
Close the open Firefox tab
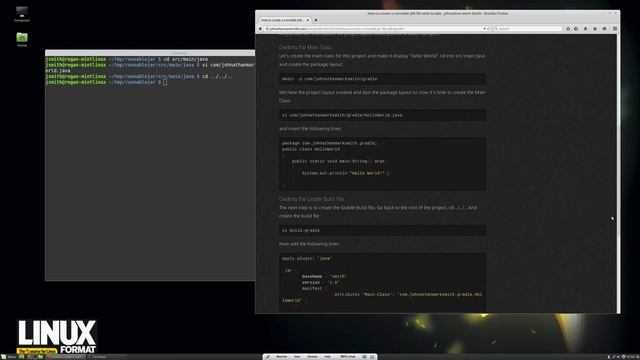tap(308, 20)
